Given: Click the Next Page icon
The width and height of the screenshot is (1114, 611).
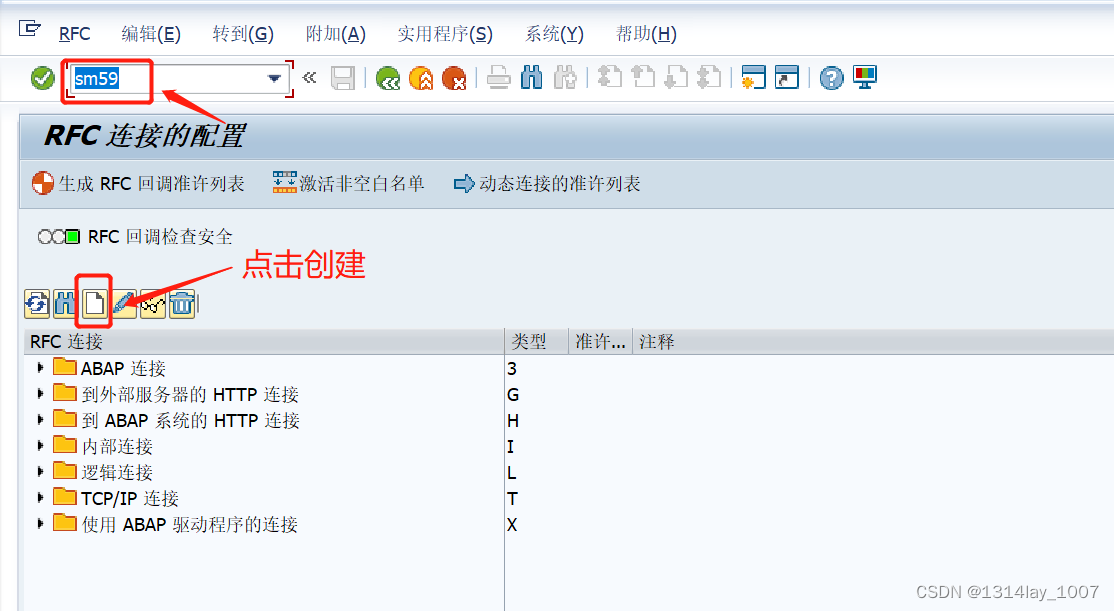Looking at the screenshot, I should (x=676, y=77).
